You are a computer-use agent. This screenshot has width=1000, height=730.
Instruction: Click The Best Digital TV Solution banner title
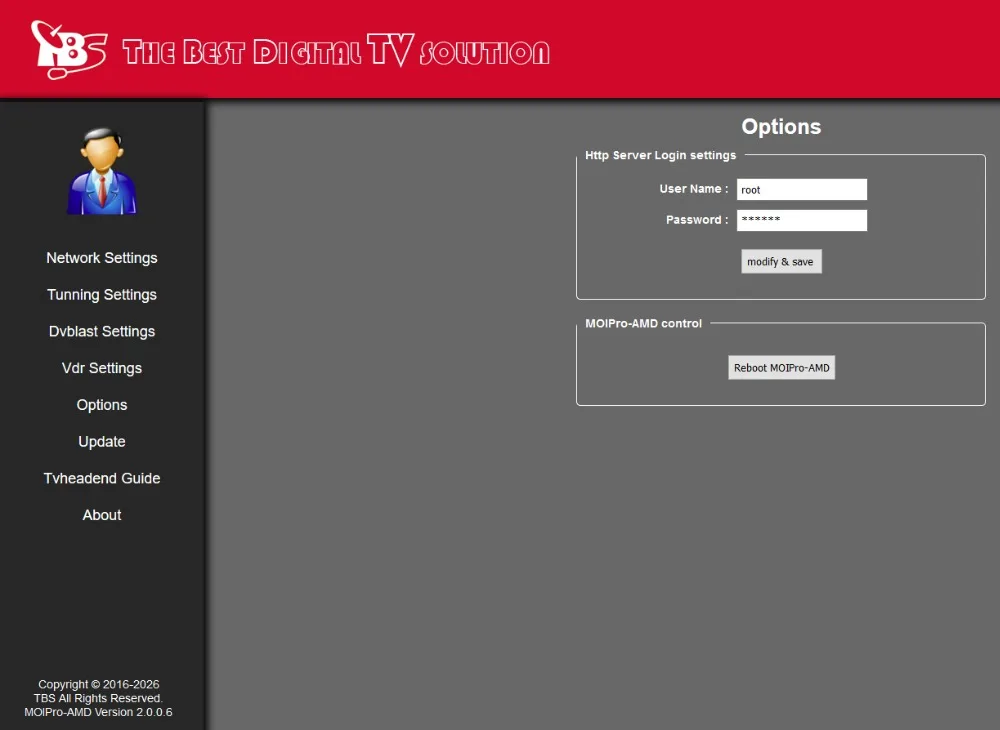pyautogui.click(x=336, y=51)
